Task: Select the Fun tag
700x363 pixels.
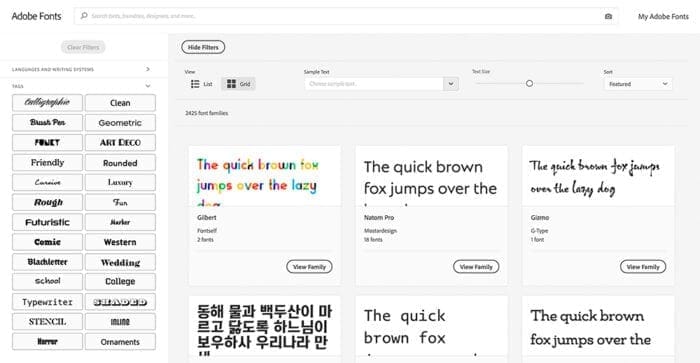Action: 120,202
